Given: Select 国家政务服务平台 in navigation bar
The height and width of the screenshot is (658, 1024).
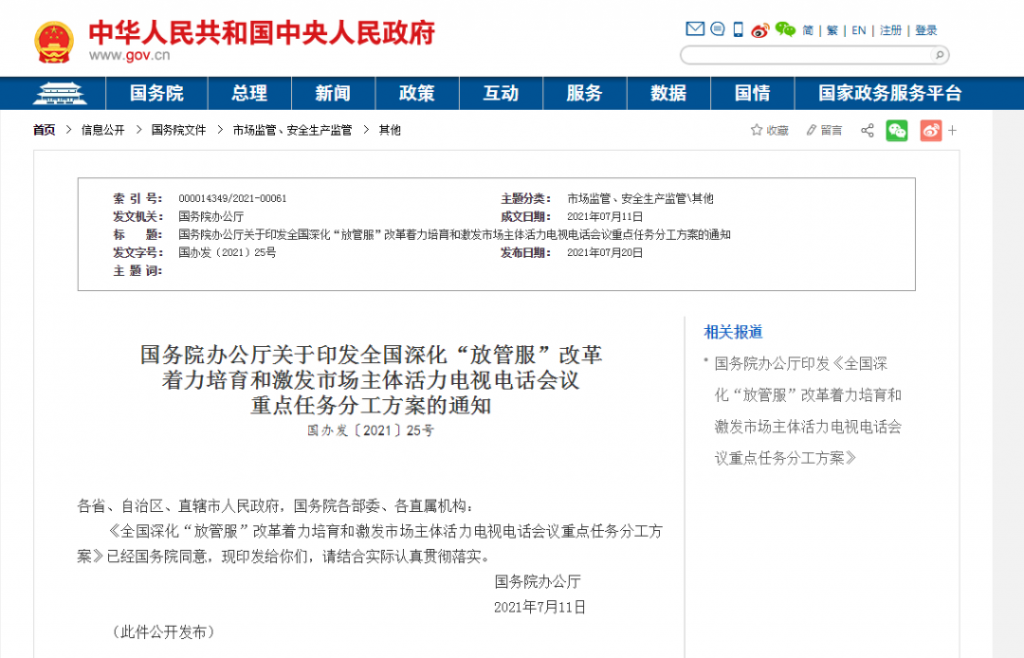Looking at the screenshot, I should (x=890, y=93).
